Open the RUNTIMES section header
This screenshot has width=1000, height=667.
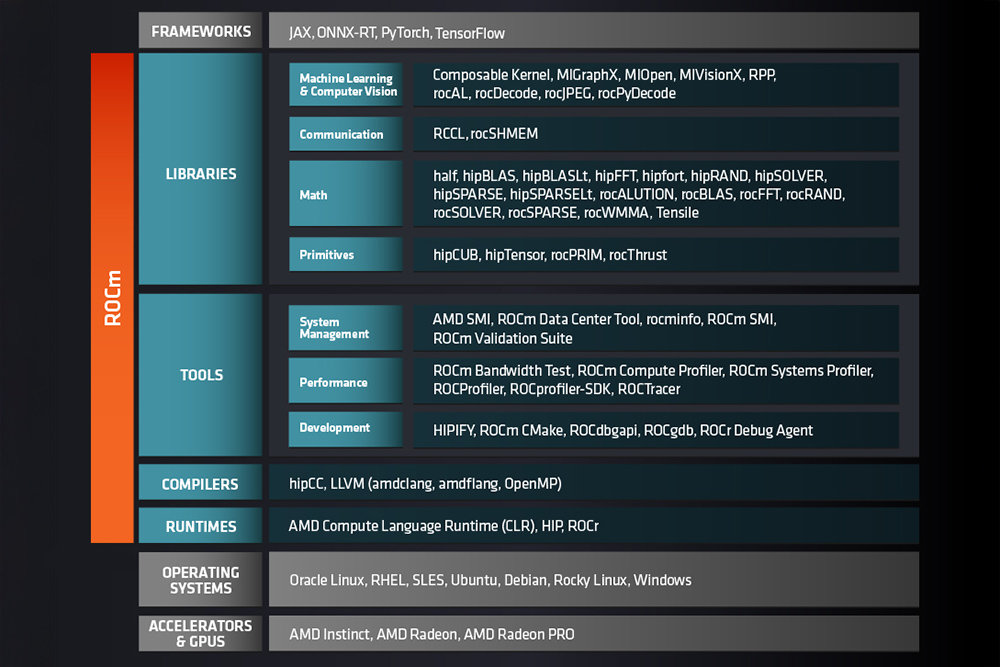click(x=200, y=526)
